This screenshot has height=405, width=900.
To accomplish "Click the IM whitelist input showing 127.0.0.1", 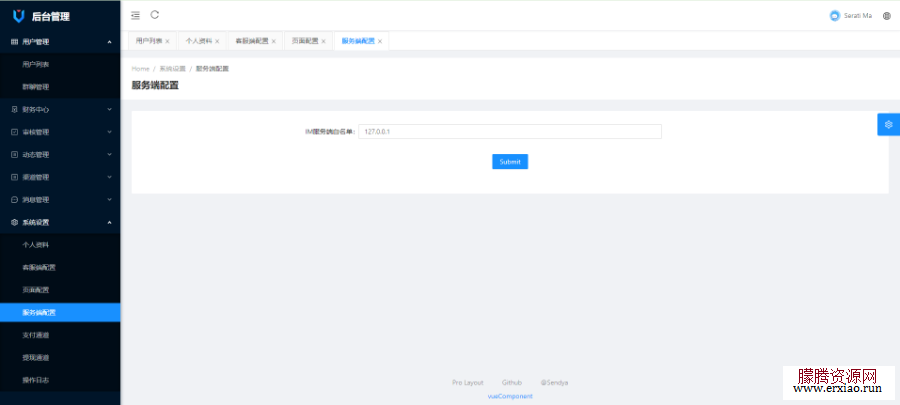I will pos(510,131).
